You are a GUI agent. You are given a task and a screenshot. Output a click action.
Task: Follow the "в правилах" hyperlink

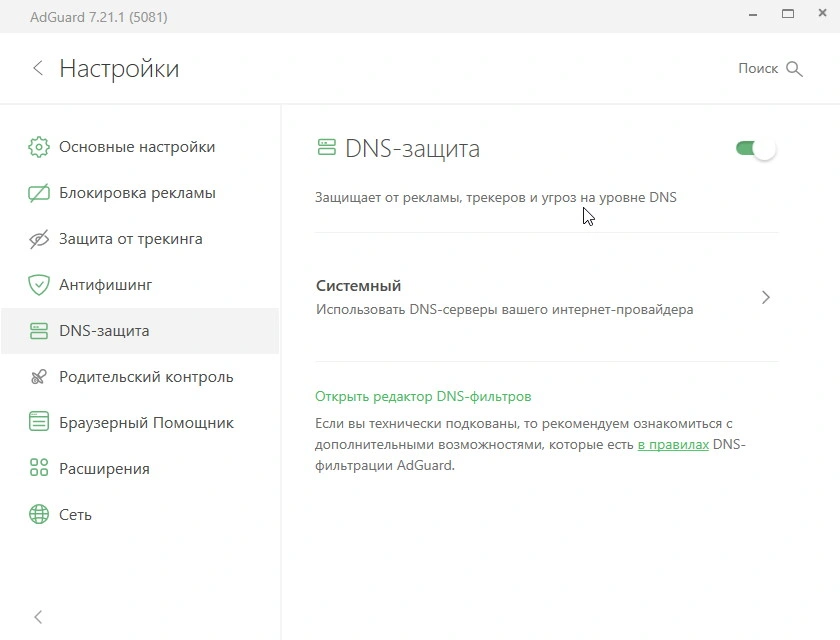coord(673,445)
